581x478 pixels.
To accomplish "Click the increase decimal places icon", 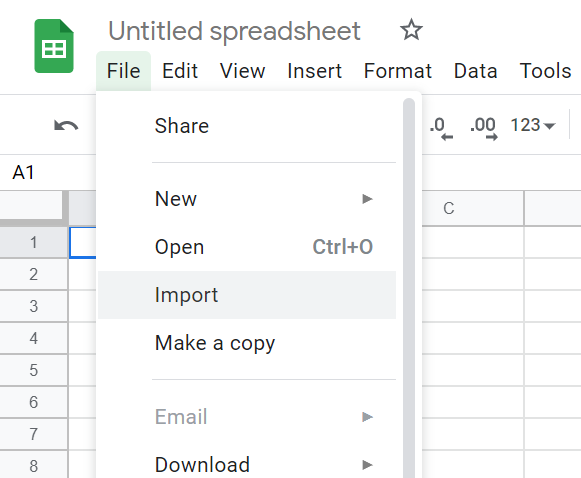I will (483, 128).
